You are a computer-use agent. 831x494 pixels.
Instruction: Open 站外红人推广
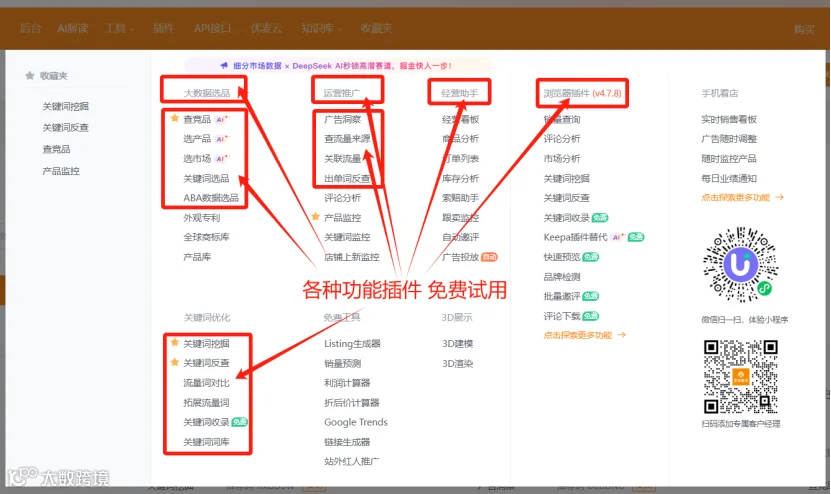click(x=352, y=462)
